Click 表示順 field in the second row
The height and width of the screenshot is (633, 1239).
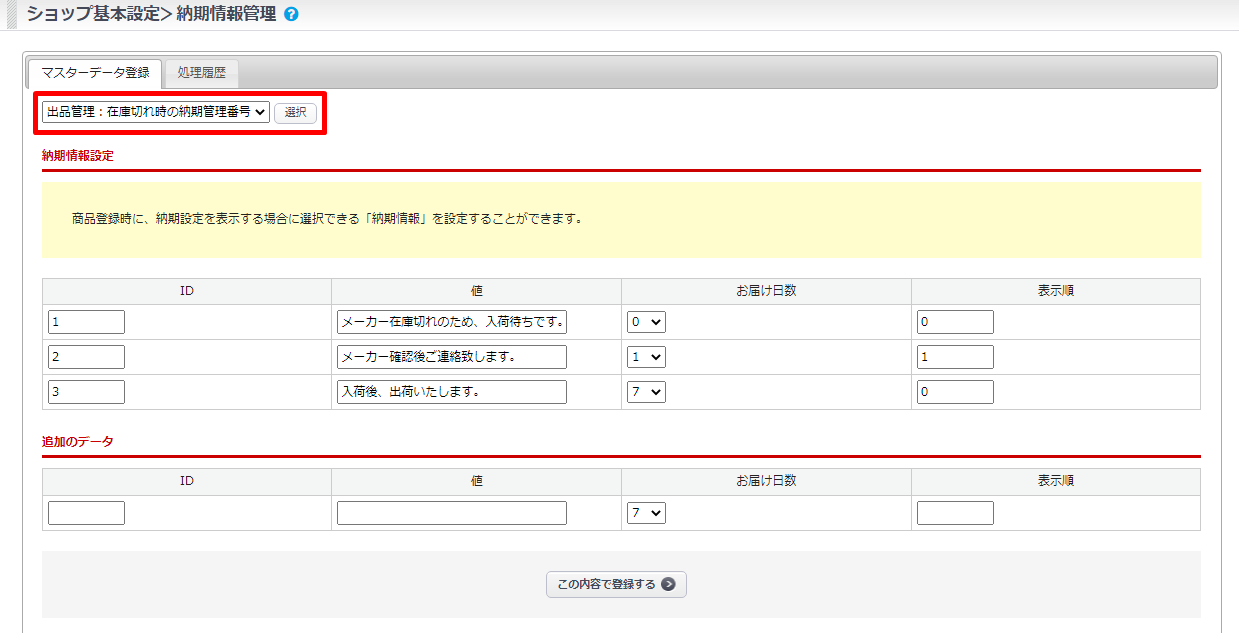coord(955,357)
